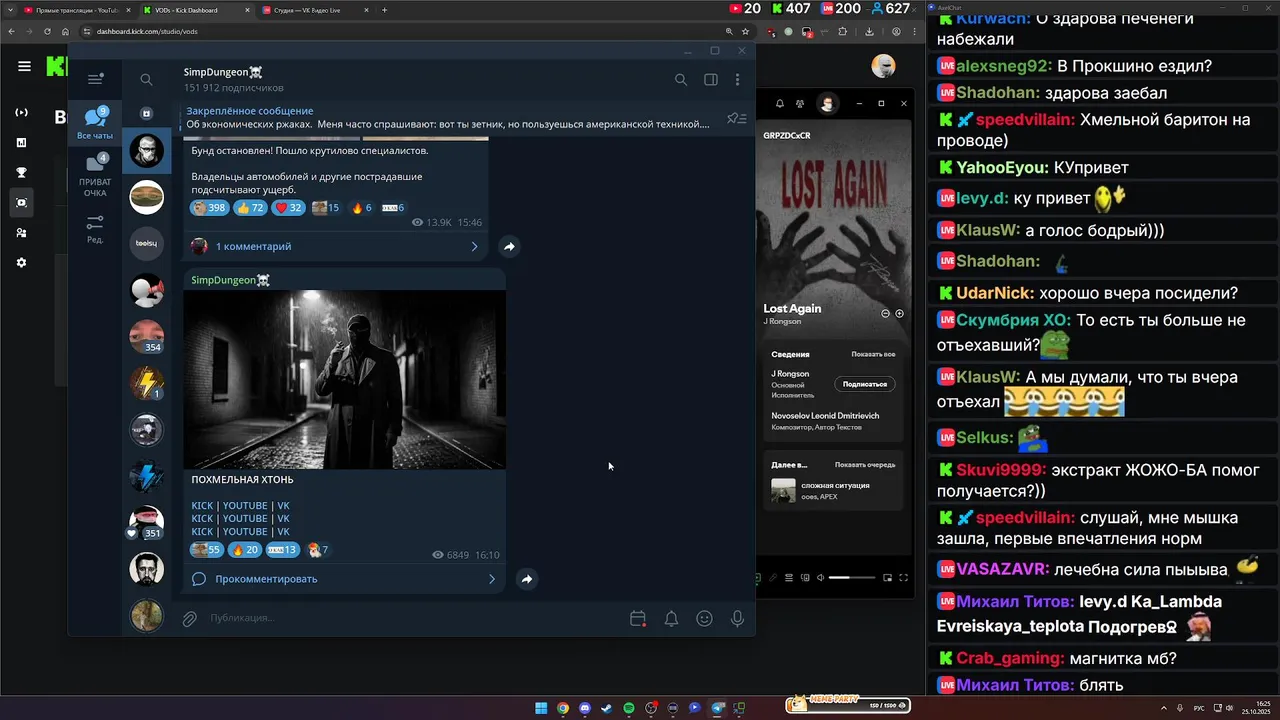Toggle heart reaction with 32

(x=289, y=208)
